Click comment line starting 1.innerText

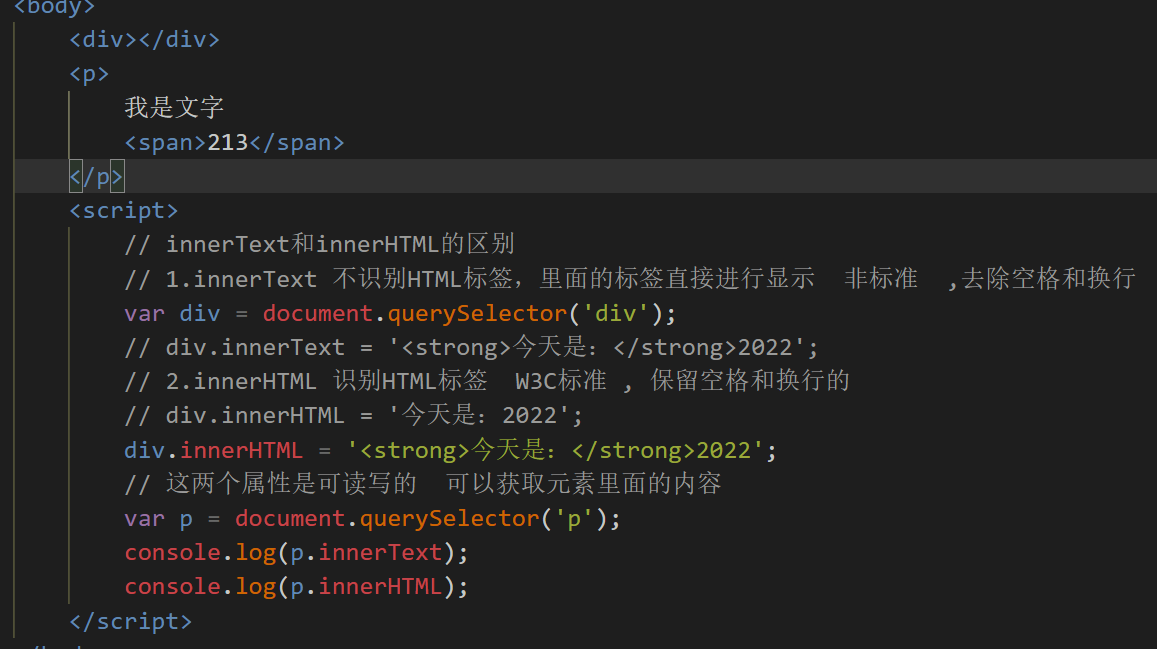pos(630,279)
